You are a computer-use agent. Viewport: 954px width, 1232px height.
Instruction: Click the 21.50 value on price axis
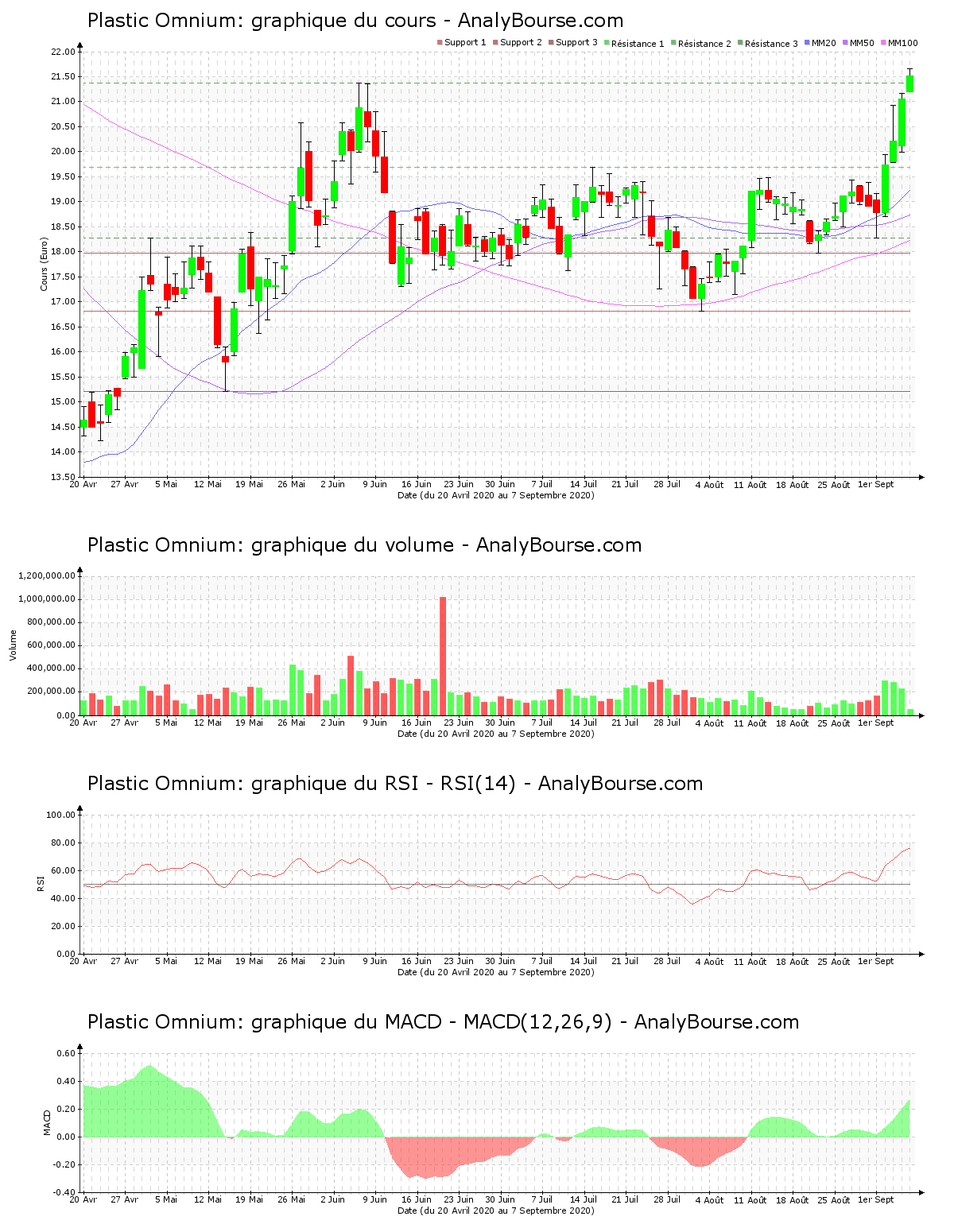(64, 76)
